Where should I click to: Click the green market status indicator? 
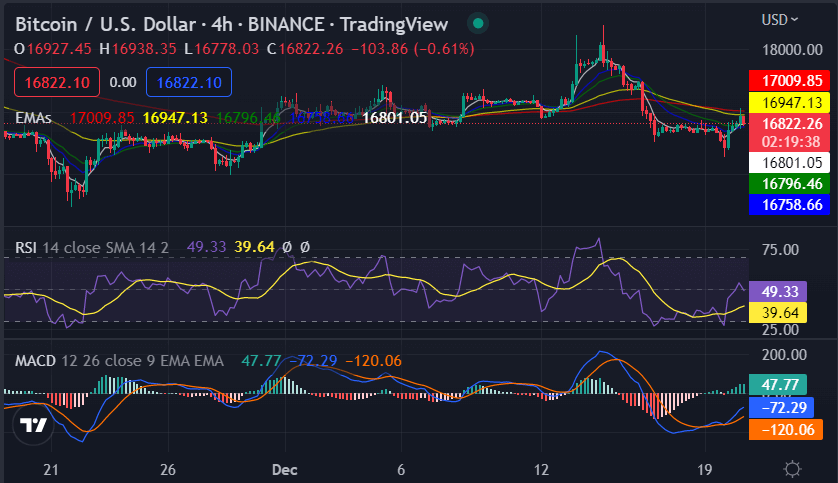[478, 24]
